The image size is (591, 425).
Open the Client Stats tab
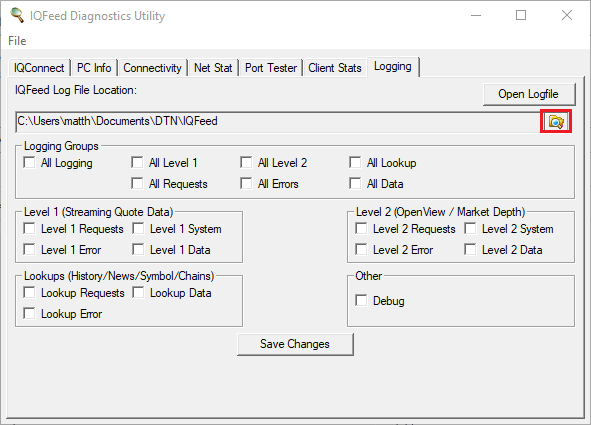tap(335, 68)
